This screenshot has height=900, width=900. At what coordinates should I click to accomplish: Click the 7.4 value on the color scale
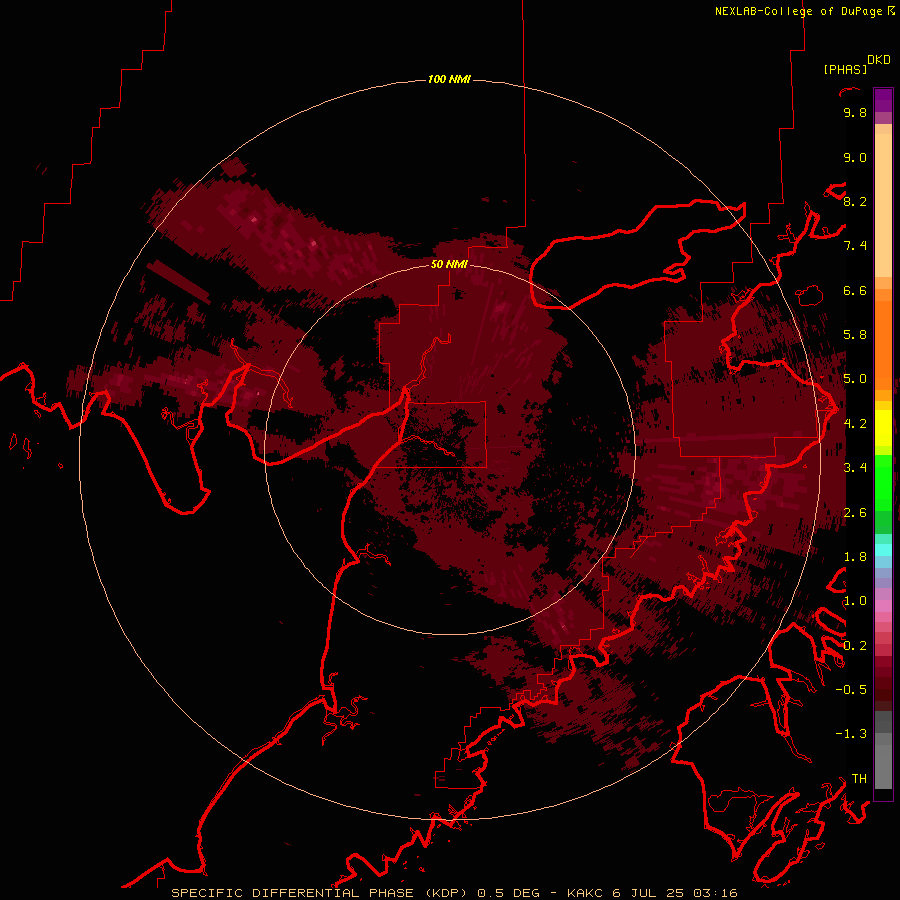(855, 246)
